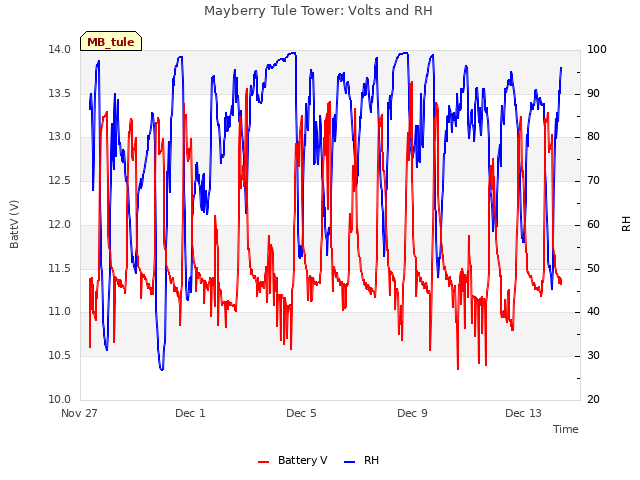Click the Time axis label

565,429
